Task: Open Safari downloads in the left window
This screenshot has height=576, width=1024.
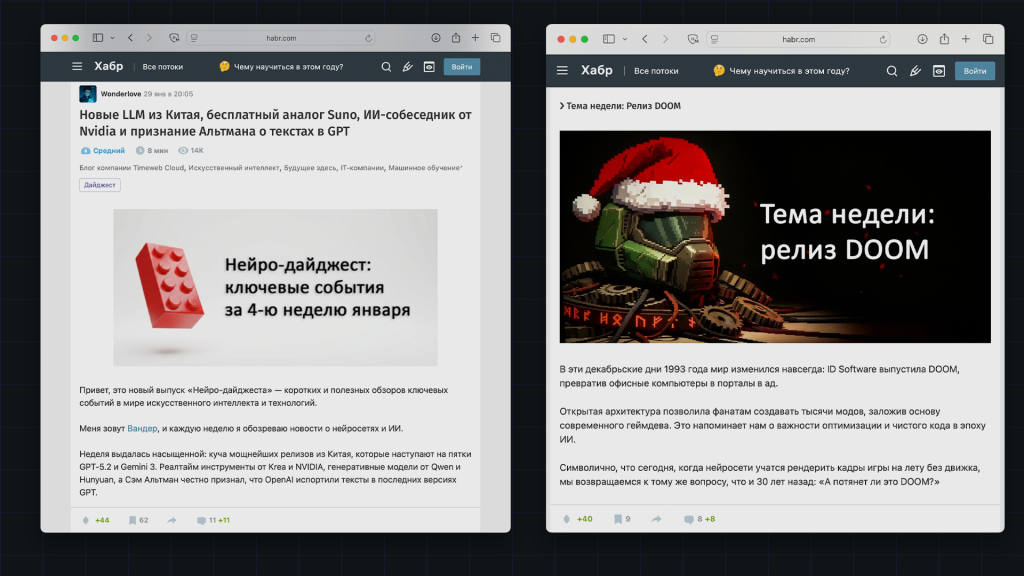Action: coord(436,38)
